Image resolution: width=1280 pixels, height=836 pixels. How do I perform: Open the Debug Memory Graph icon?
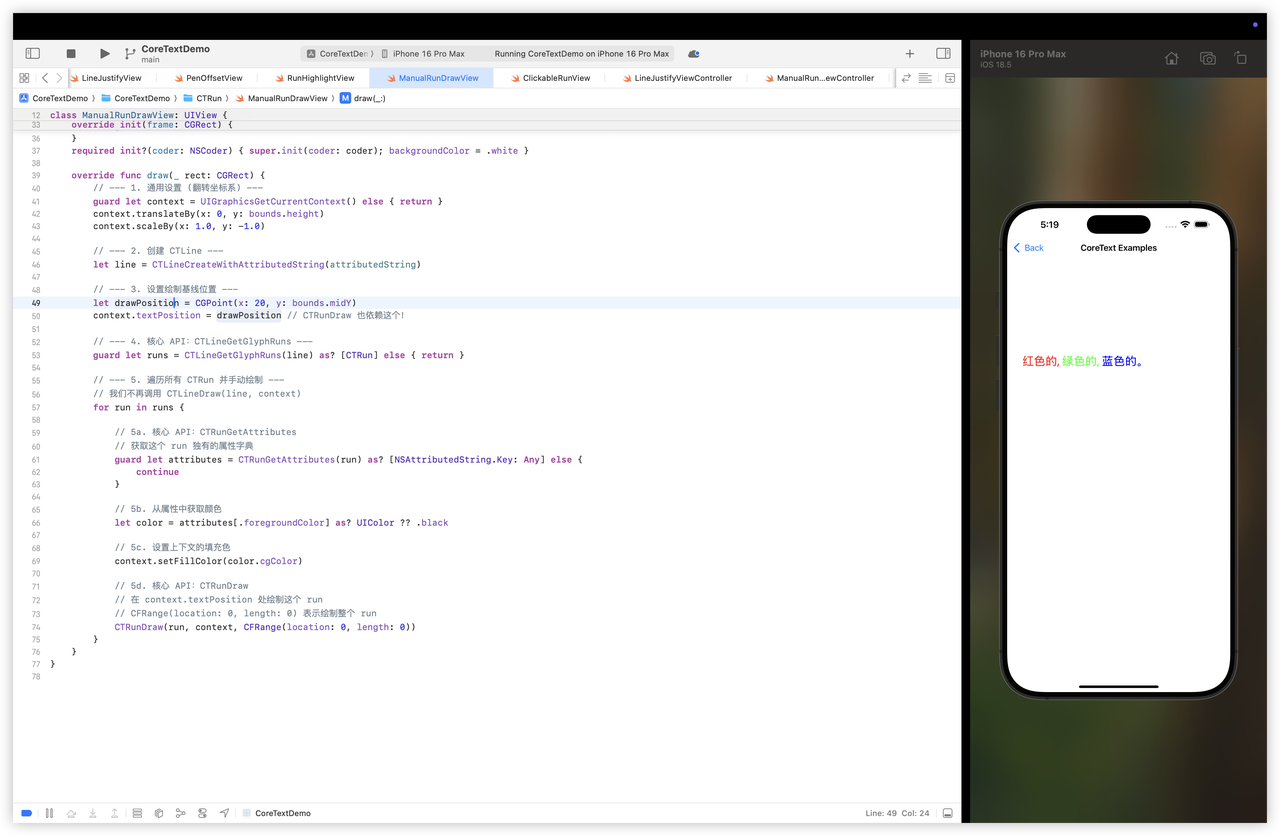[159, 813]
